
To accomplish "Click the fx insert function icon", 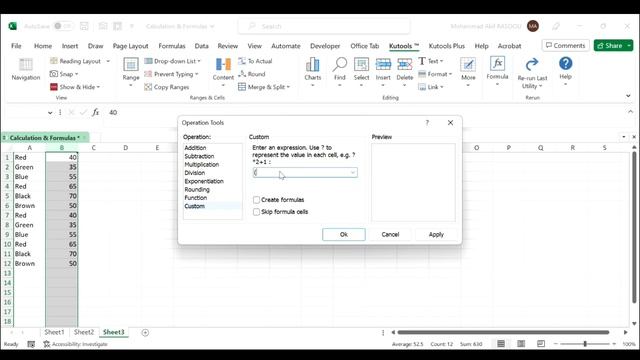I will point(95,112).
